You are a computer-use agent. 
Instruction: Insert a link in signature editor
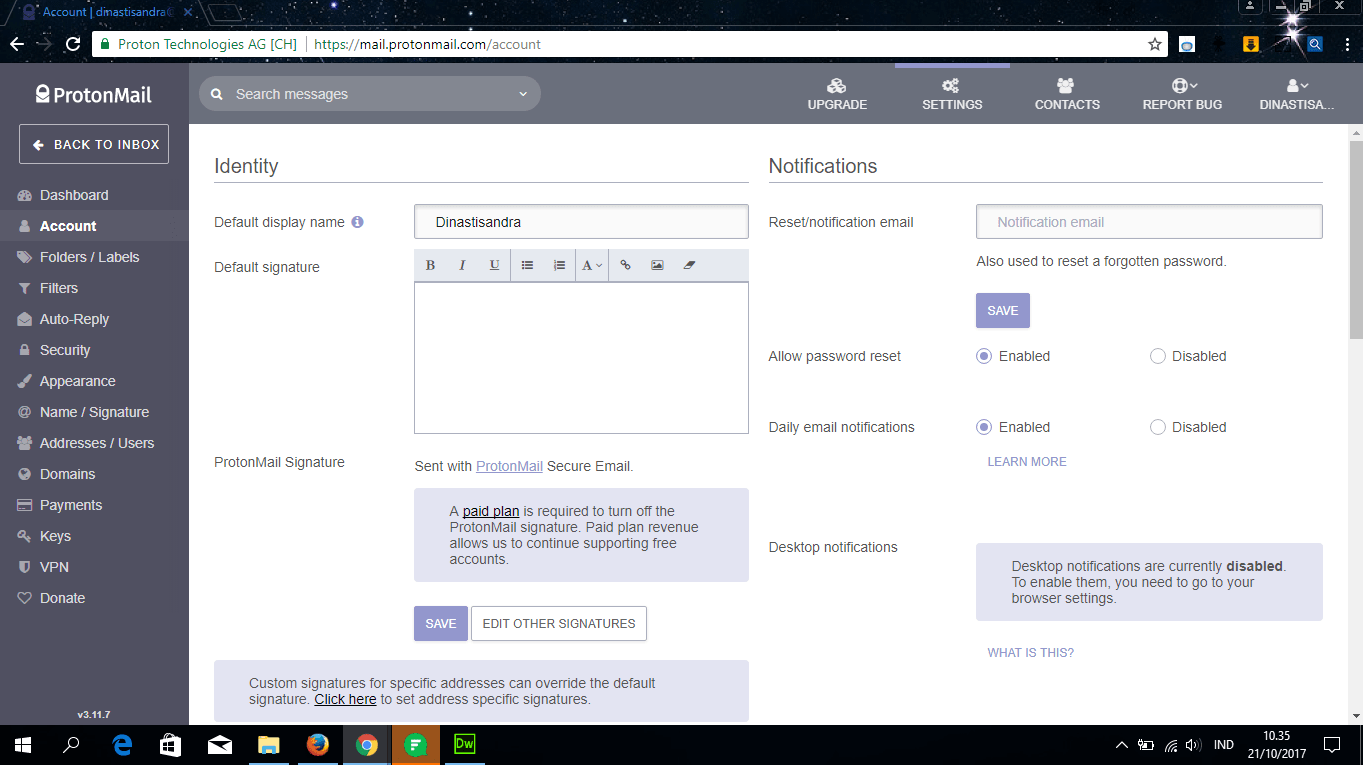pyautogui.click(x=625, y=265)
